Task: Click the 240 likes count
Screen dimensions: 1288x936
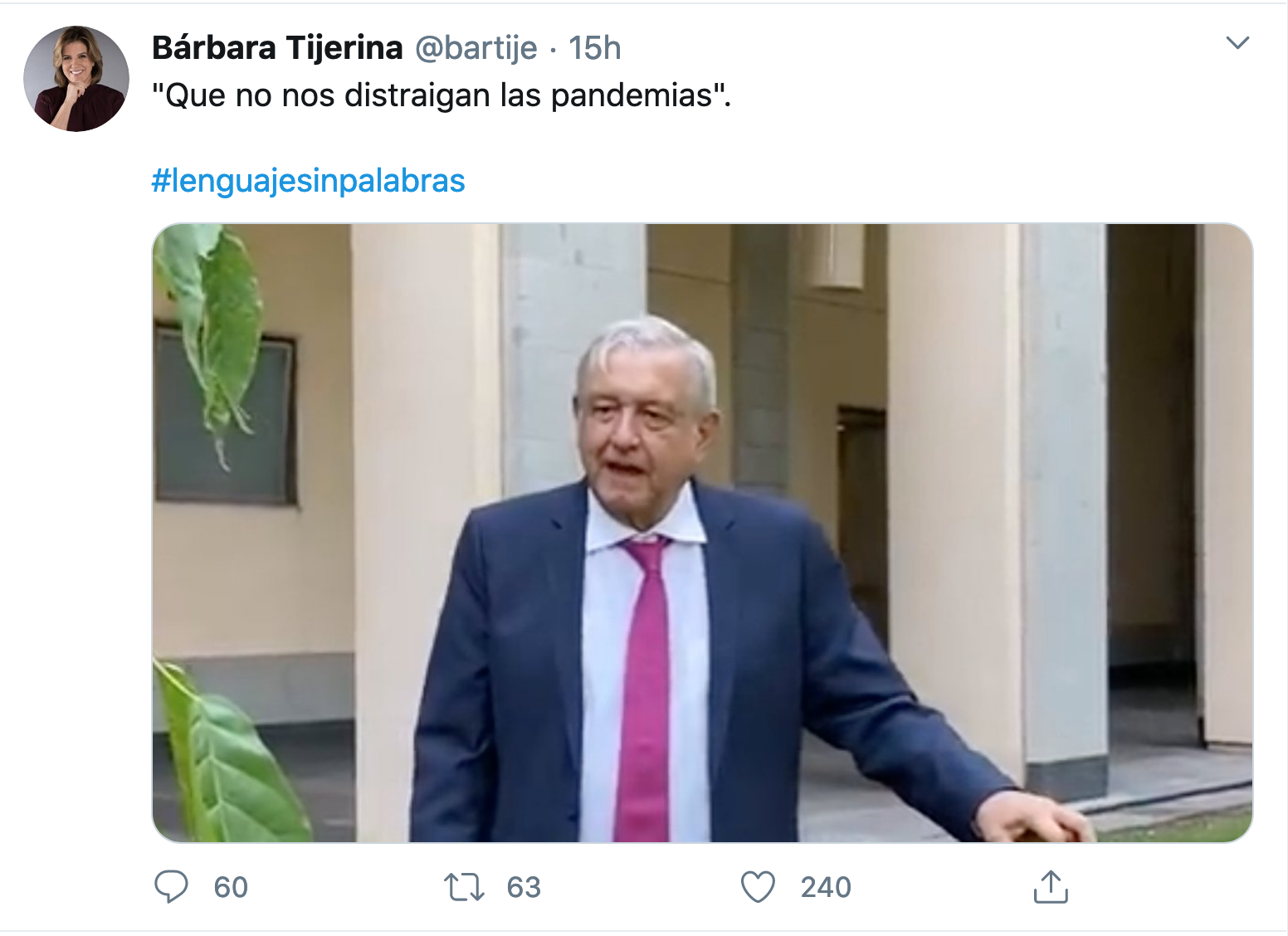Action: [826, 887]
